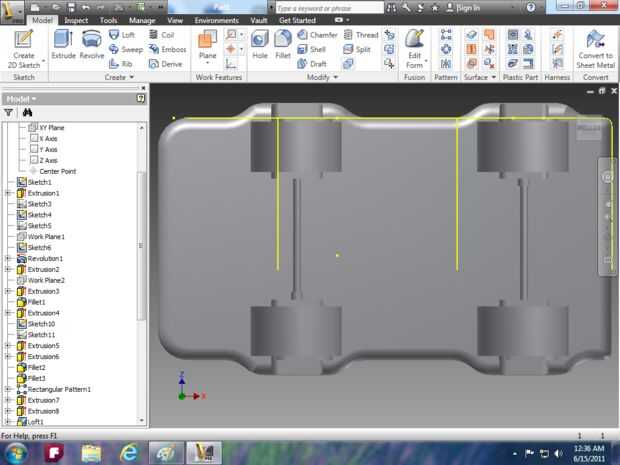Select Fillet1 in the browser
This screenshot has height=465, width=620.
[x=32, y=302]
